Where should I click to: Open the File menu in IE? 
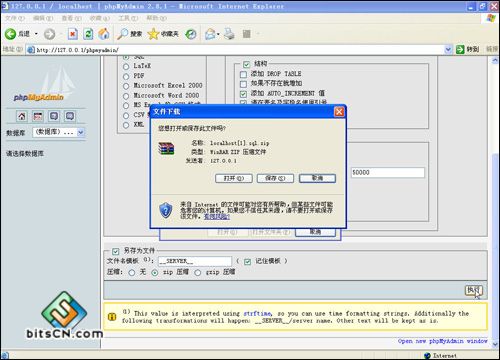tap(15, 18)
